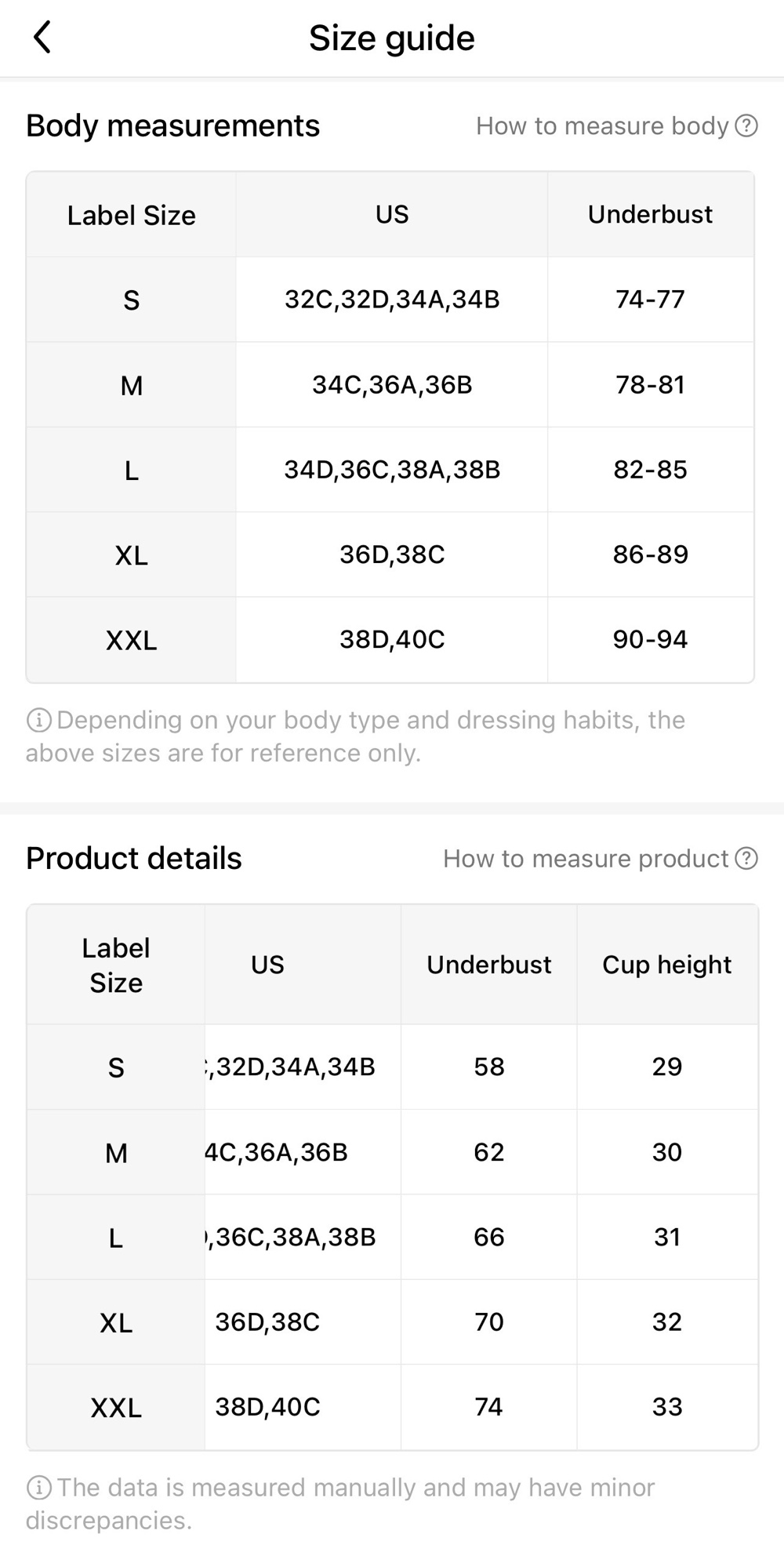
Task: Select the 90-94 underbust cell
Action: pyautogui.click(x=650, y=639)
